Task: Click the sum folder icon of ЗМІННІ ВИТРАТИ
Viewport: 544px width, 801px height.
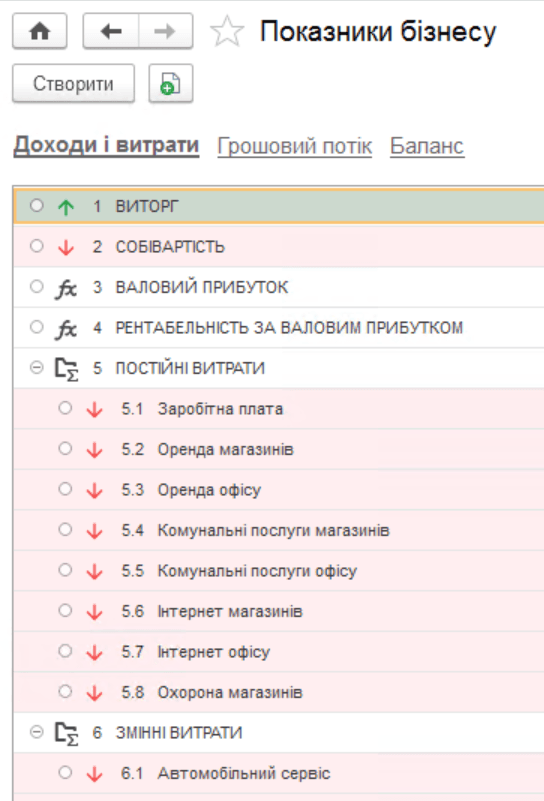Action: click(x=66, y=734)
